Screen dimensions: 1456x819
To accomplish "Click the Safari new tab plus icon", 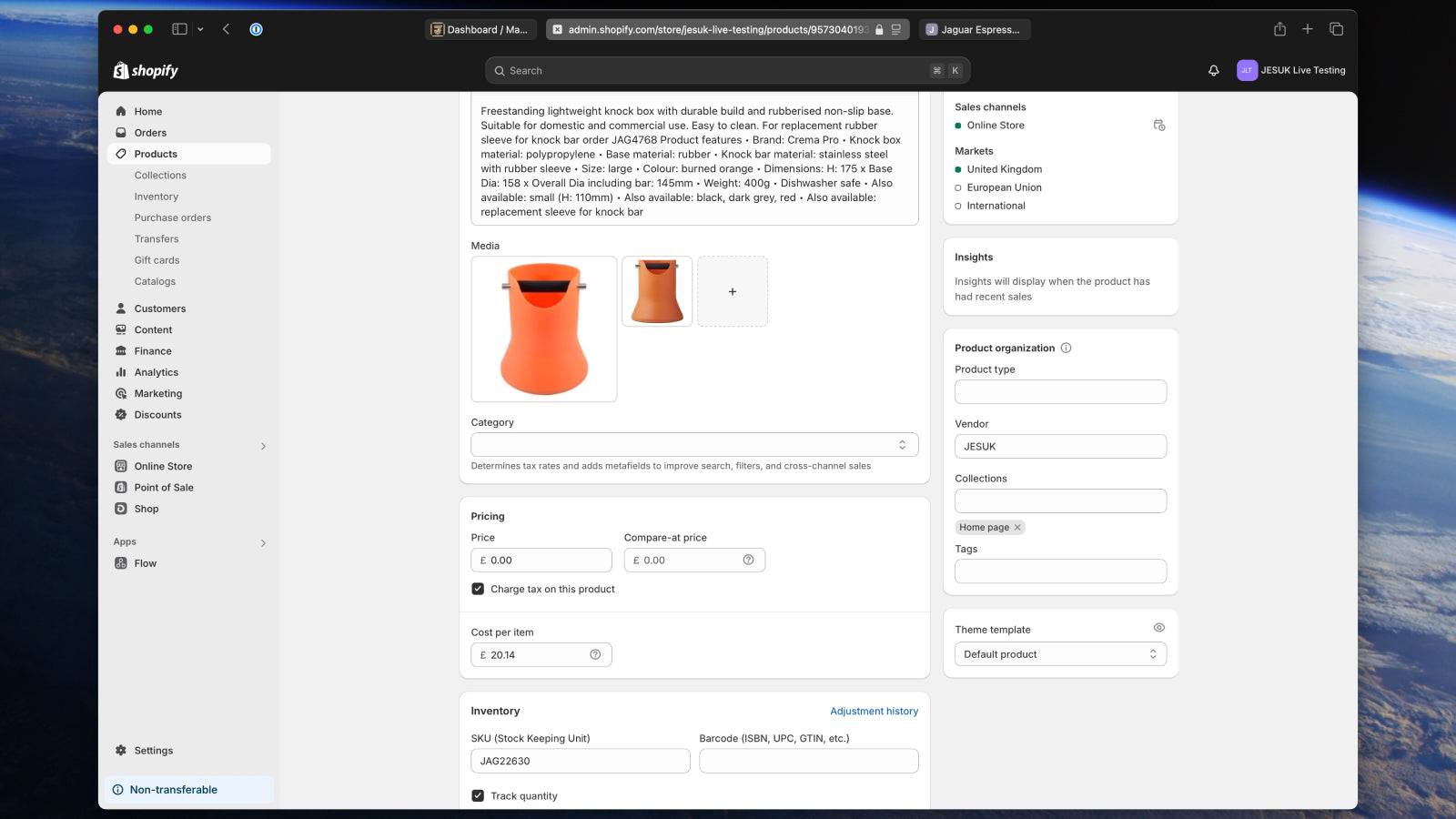I will coord(1308,29).
